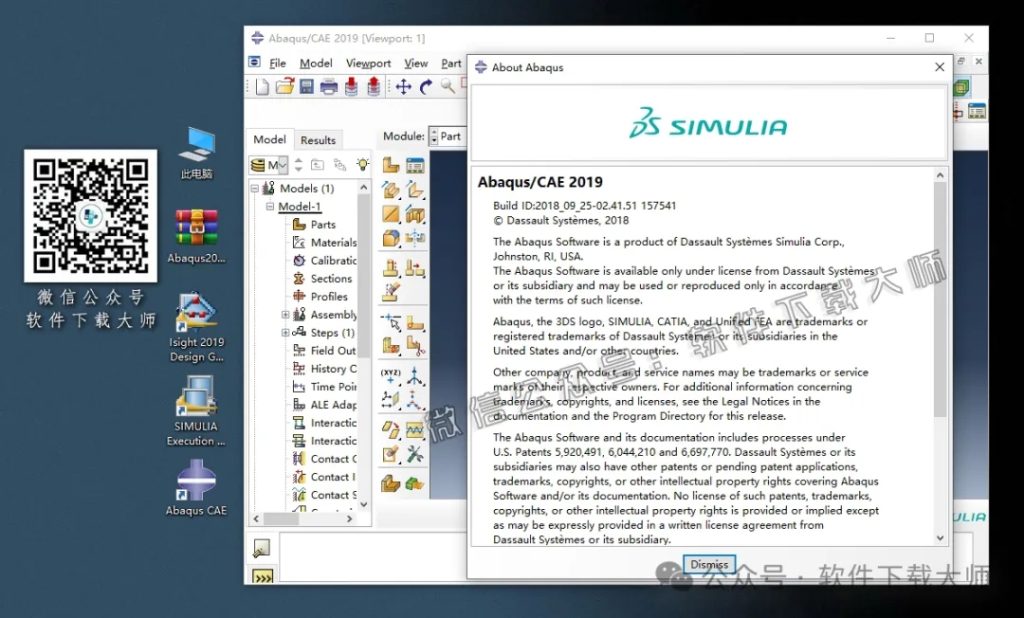The image size is (1024, 618).
Task: Open the Viewport menu
Action: tap(368, 63)
